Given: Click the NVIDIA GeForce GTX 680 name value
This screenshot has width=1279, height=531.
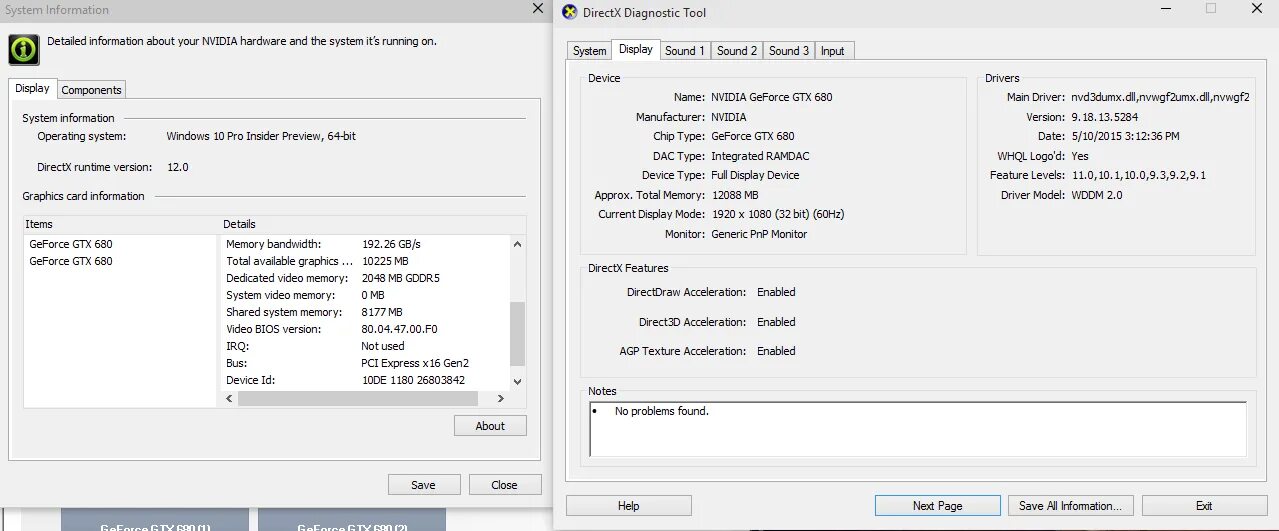Looking at the screenshot, I should pos(771,97).
